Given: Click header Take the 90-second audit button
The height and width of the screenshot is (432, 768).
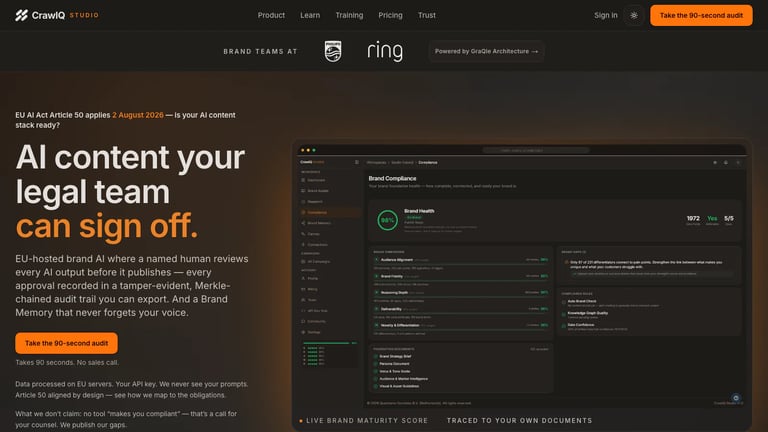Looking at the screenshot, I should tap(701, 15).
